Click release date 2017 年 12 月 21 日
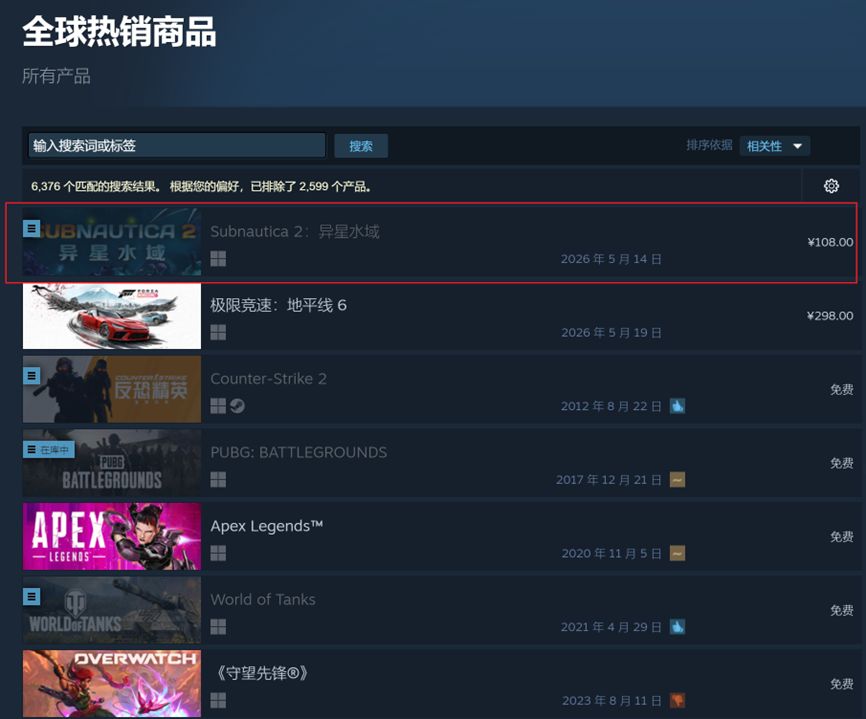 pos(609,479)
